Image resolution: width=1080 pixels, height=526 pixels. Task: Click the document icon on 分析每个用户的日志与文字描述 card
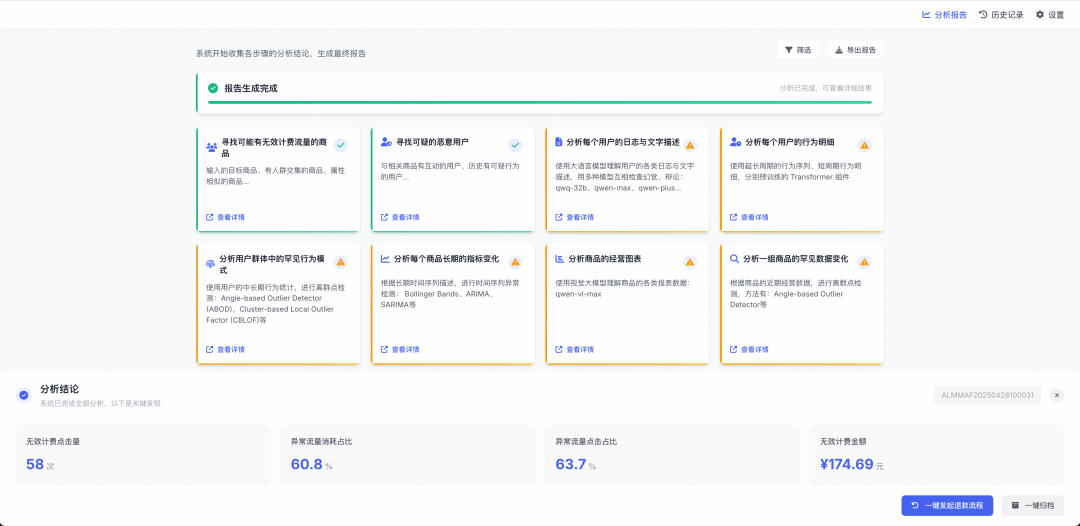559,142
